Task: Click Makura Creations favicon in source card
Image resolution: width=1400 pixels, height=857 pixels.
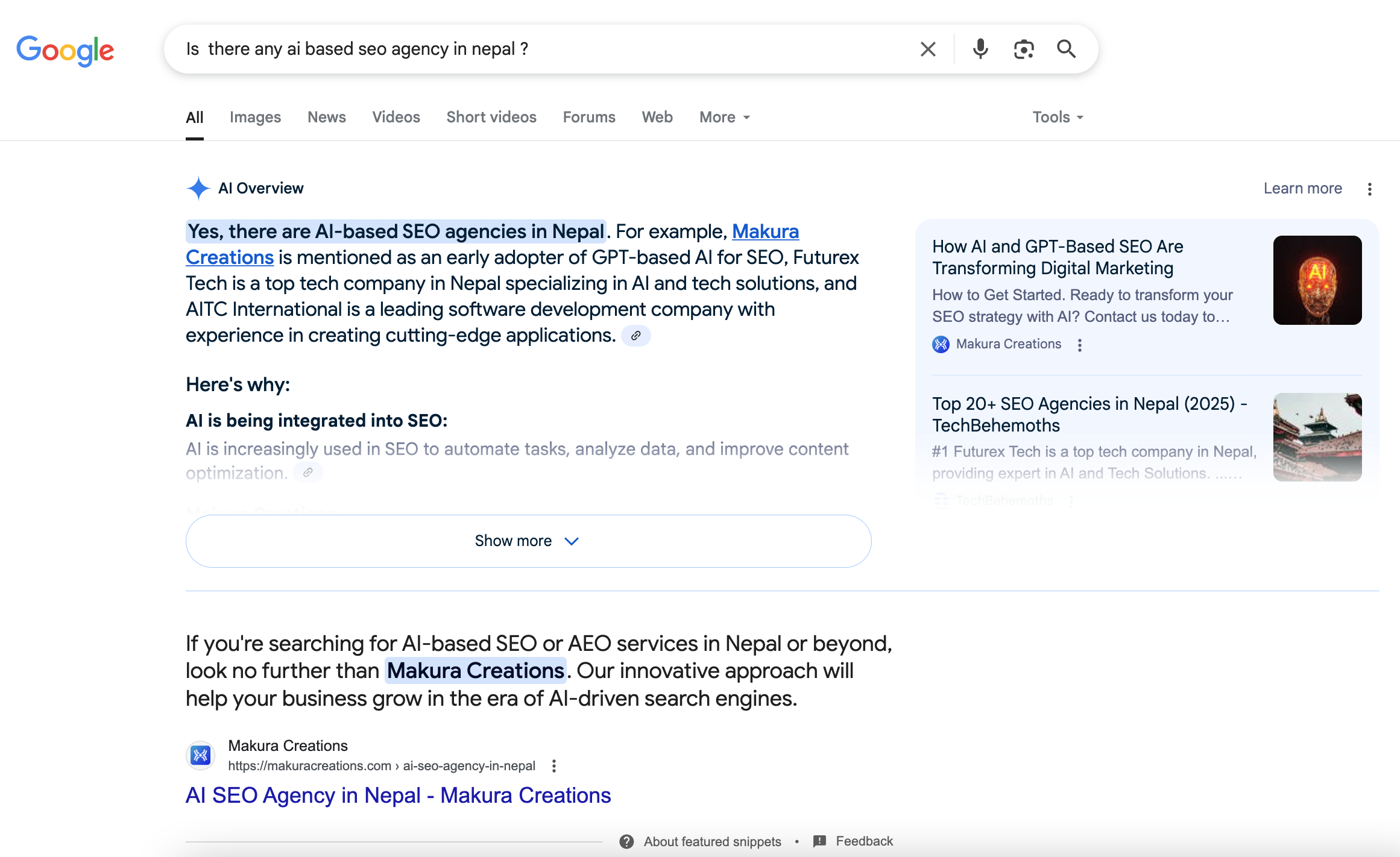Action: [941, 345]
